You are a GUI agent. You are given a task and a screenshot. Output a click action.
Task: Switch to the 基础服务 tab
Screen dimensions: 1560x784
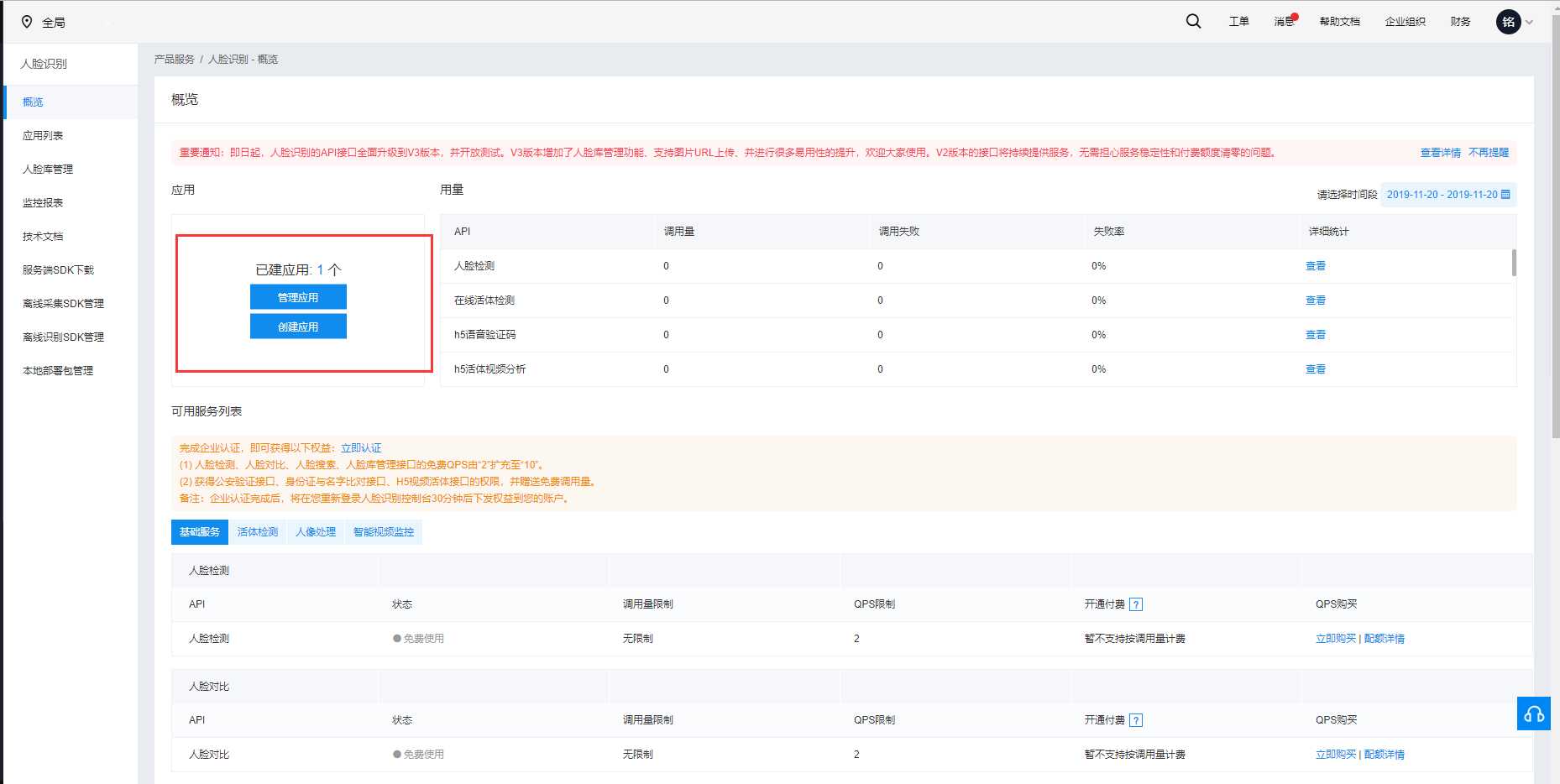click(x=200, y=532)
